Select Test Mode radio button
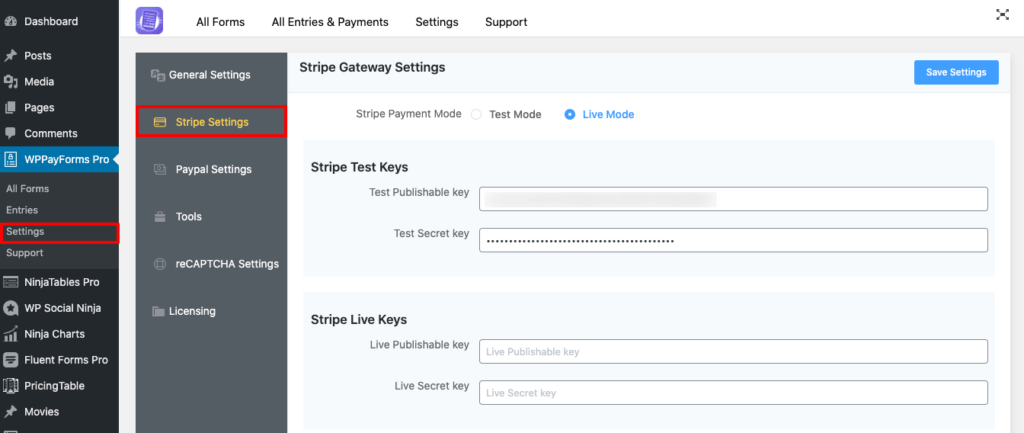Viewport: 1024px width, 433px height. click(476, 114)
